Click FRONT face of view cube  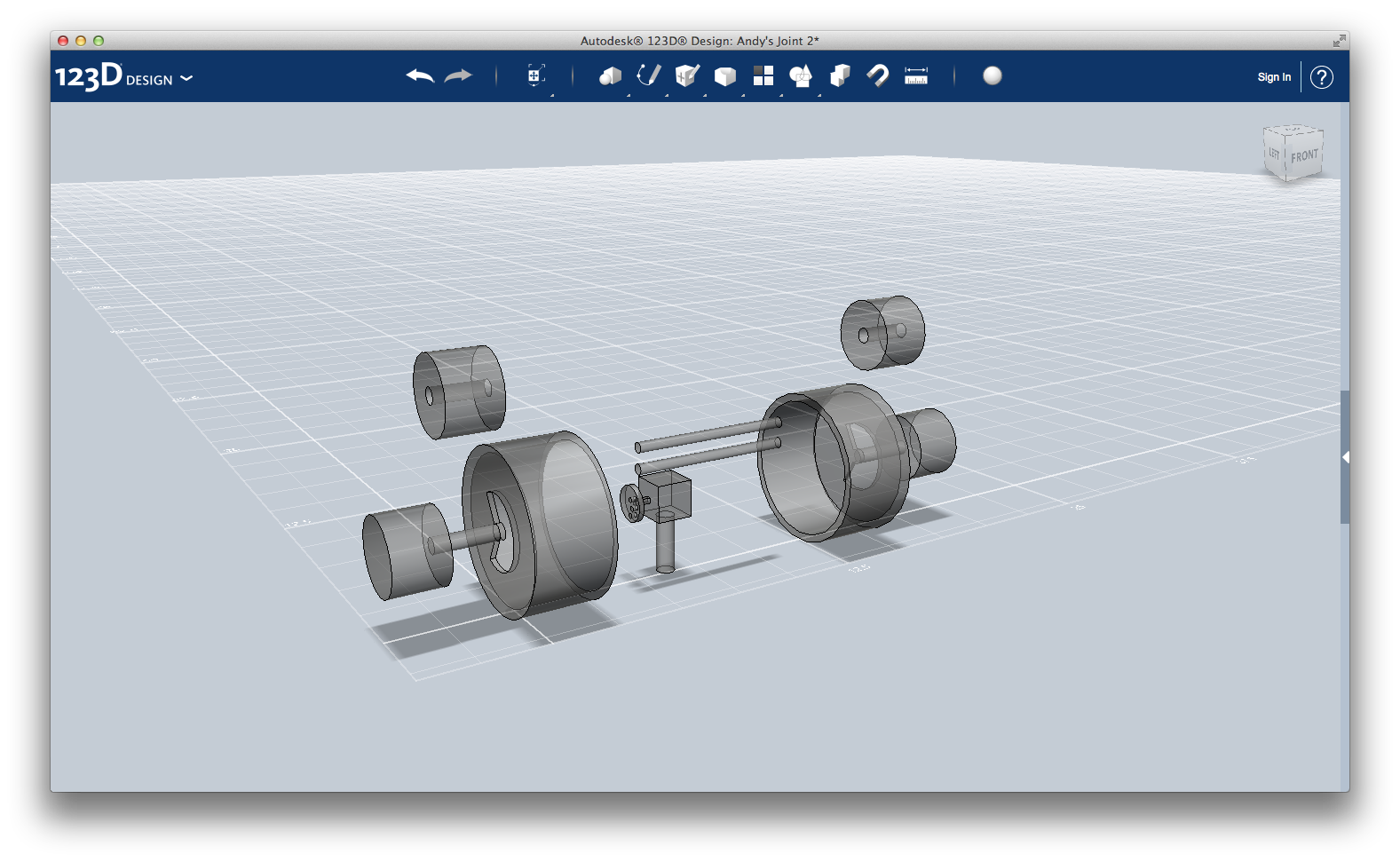click(x=1304, y=156)
